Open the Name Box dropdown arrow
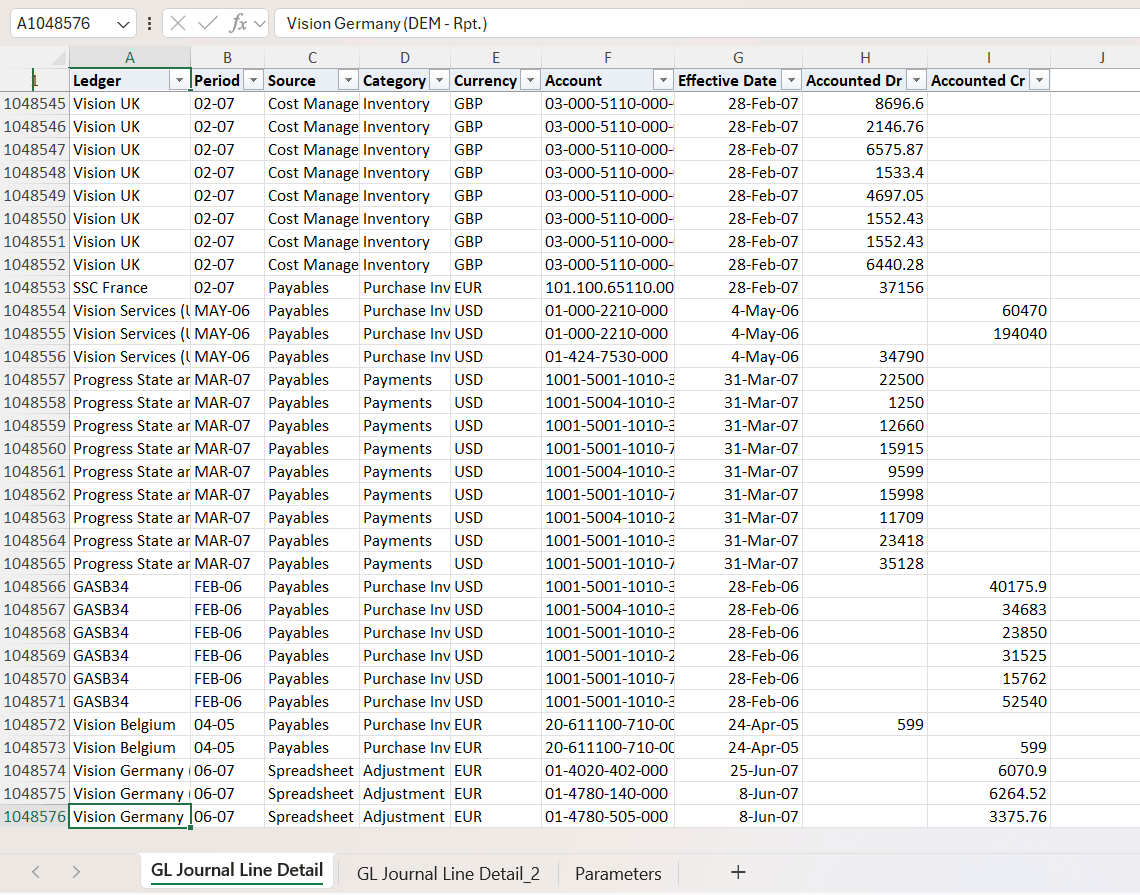The height and width of the screenshot is (895, 1140). (123, 24)
